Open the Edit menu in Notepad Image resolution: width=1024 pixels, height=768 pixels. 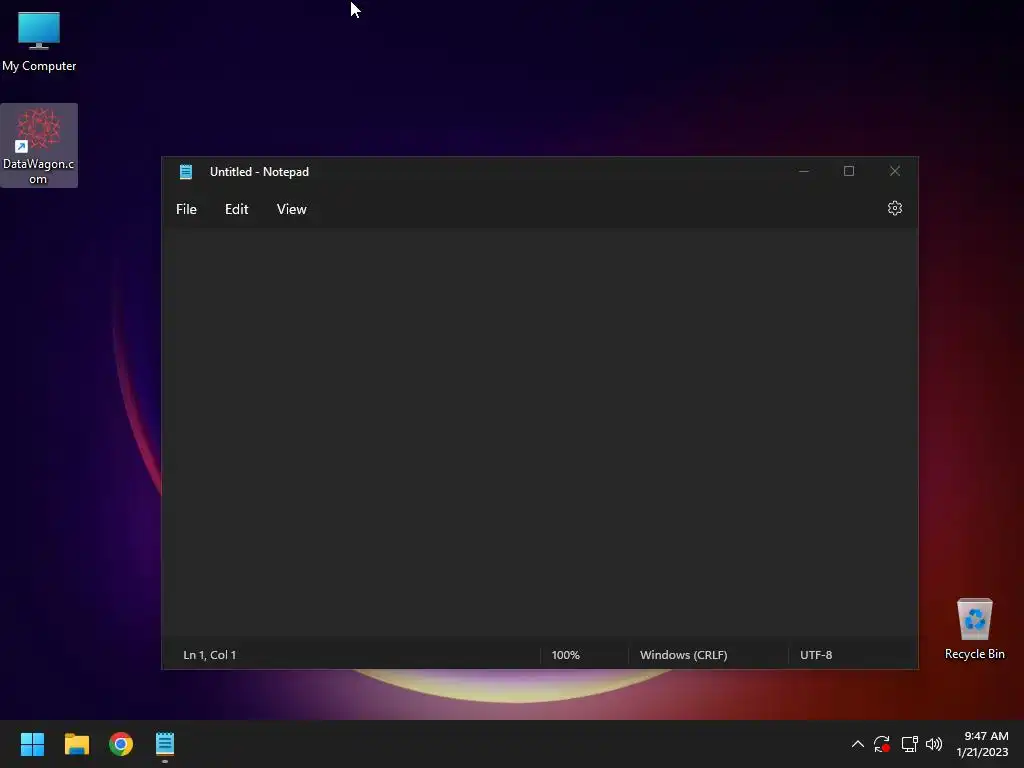[236, 209]
